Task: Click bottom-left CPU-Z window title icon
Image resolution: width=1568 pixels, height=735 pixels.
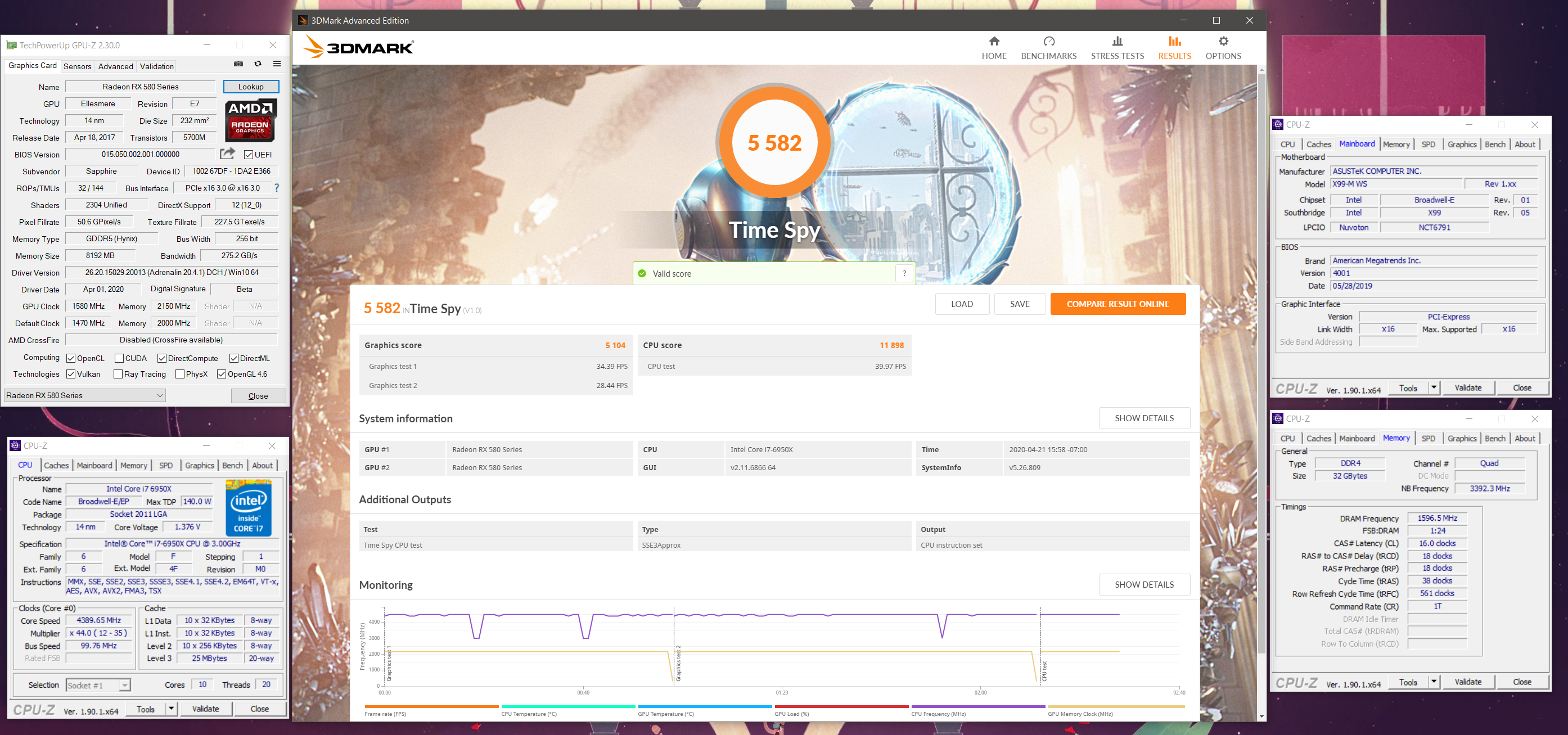Action: coord(15,445)
